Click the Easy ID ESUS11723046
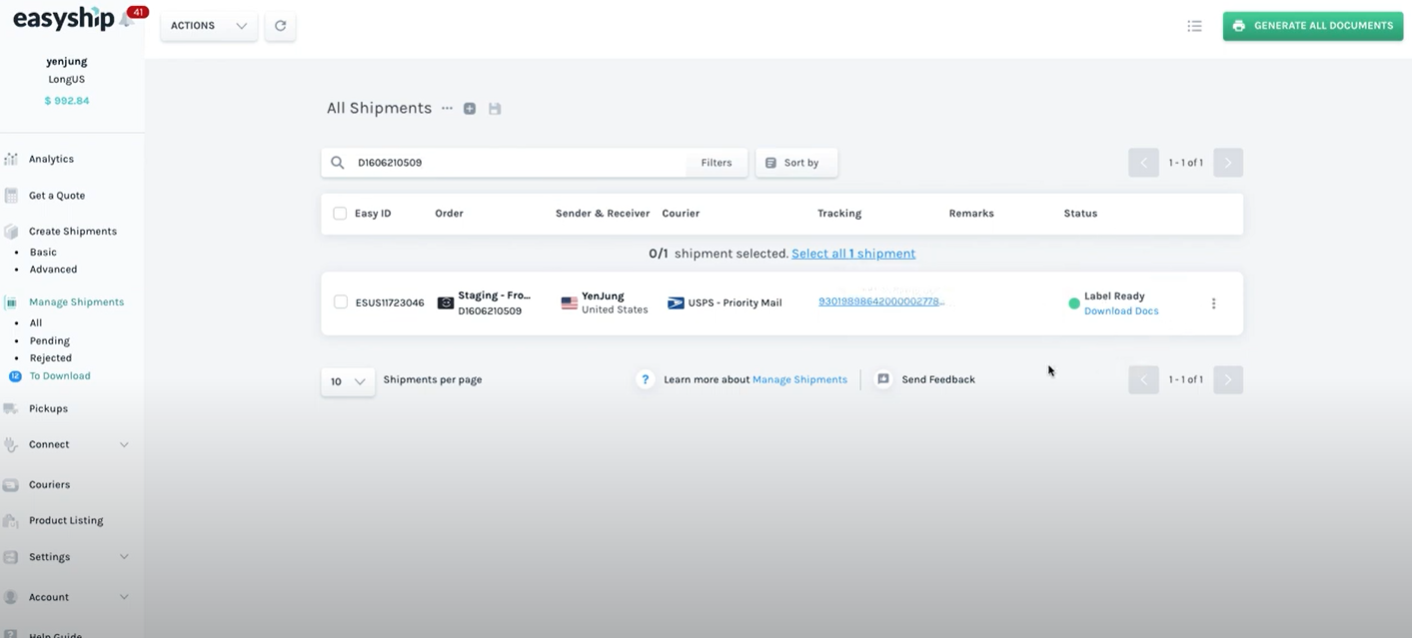The image size is (1412, 638). pos(390,303)
